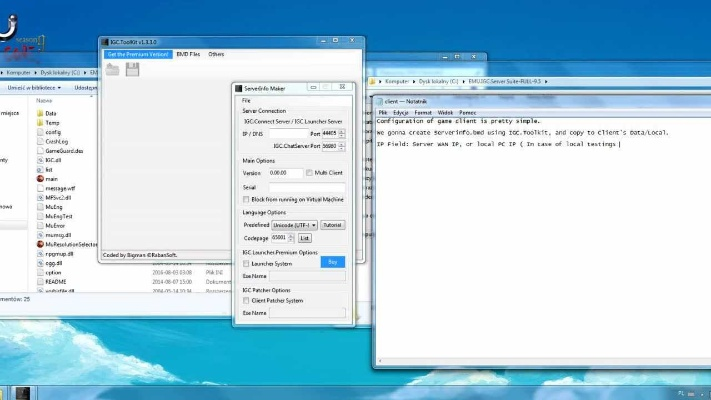Click the List button next to Codepage
This screenshot has width=711, height=400.
click(305, 238)
